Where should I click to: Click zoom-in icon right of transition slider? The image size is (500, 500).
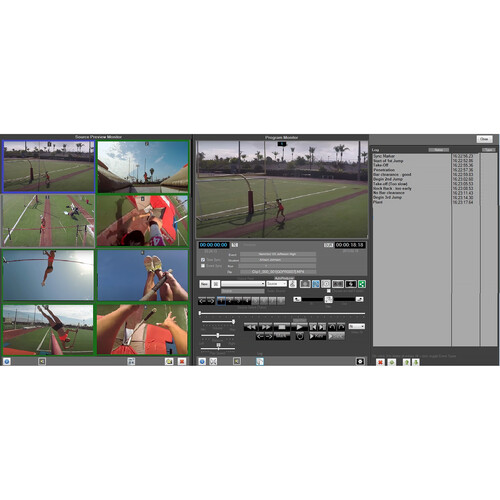(359, 299)
